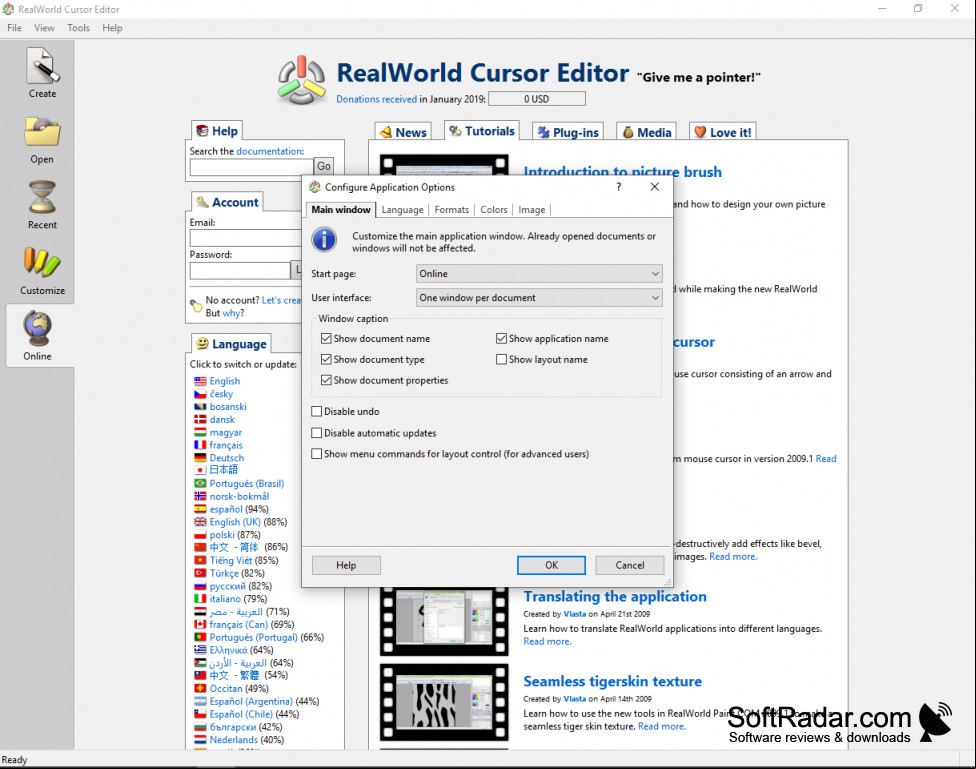Open the documentation link

click(270, 151)
